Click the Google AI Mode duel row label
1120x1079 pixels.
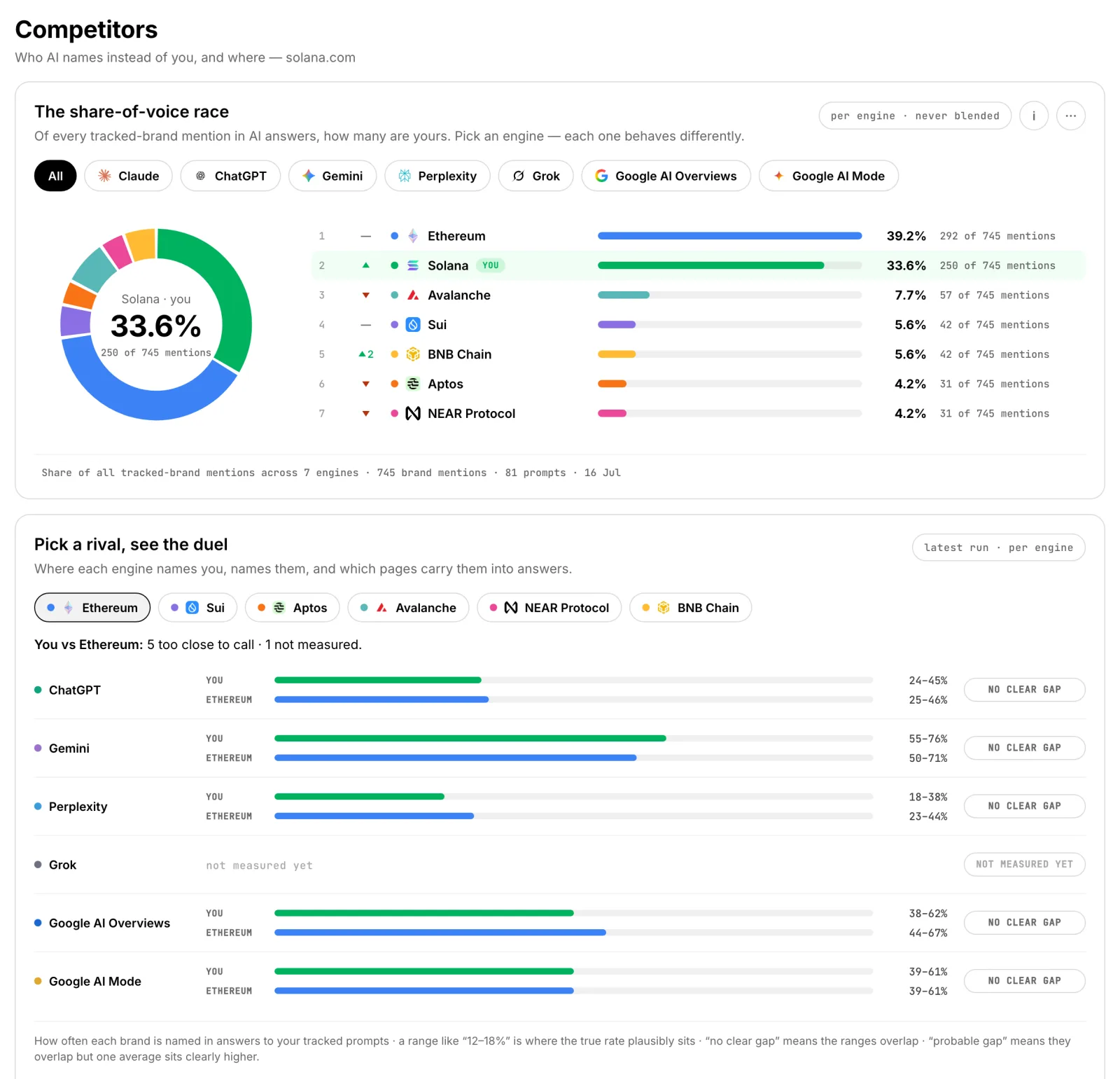pos(95,981)
